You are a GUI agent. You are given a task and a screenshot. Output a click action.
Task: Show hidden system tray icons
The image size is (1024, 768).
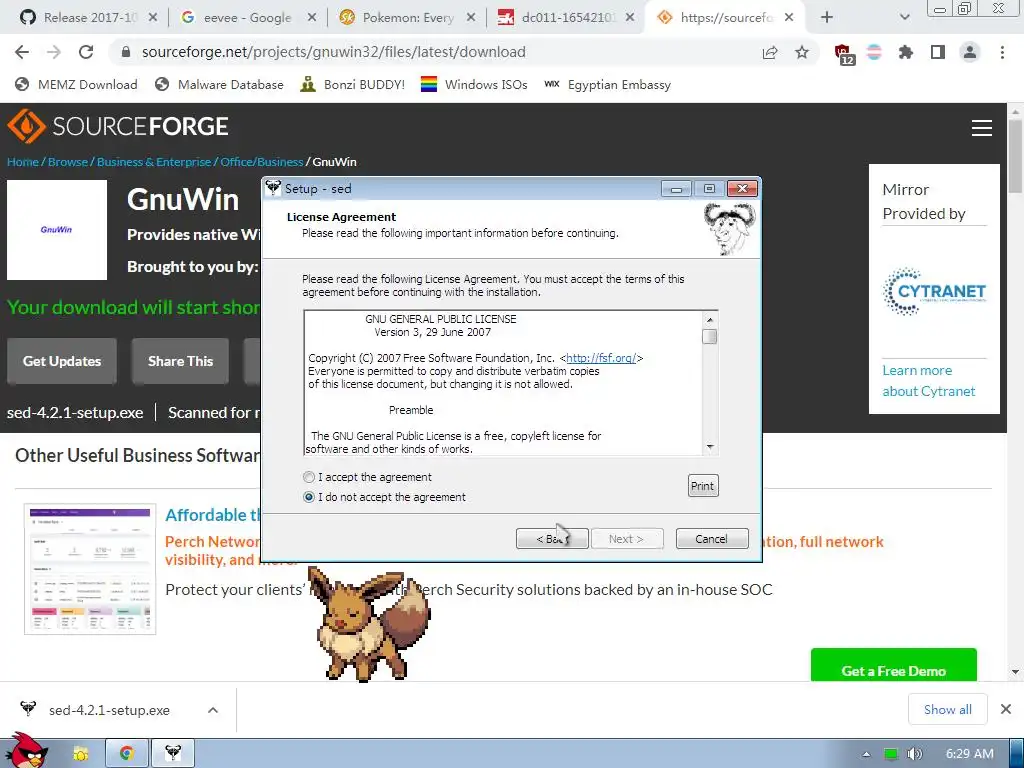point(866,754)
